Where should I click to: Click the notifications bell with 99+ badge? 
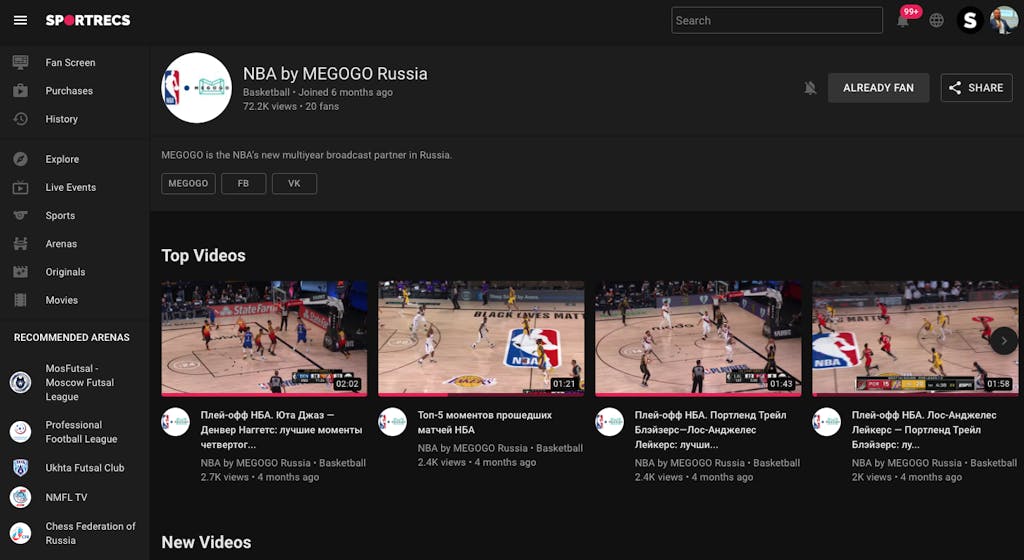point(904,20)
